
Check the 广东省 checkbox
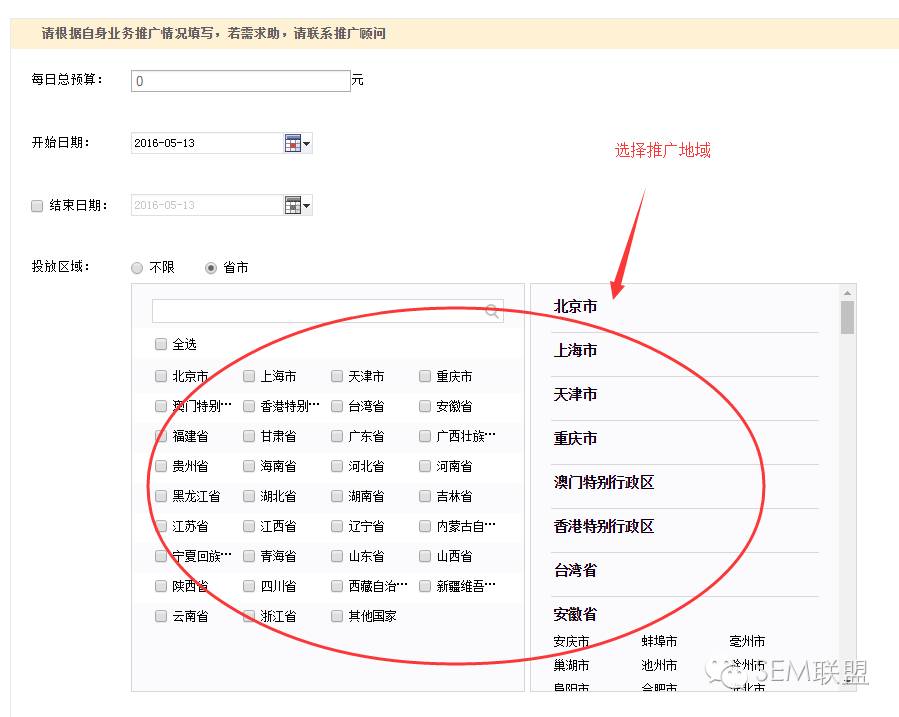point(337,436)
